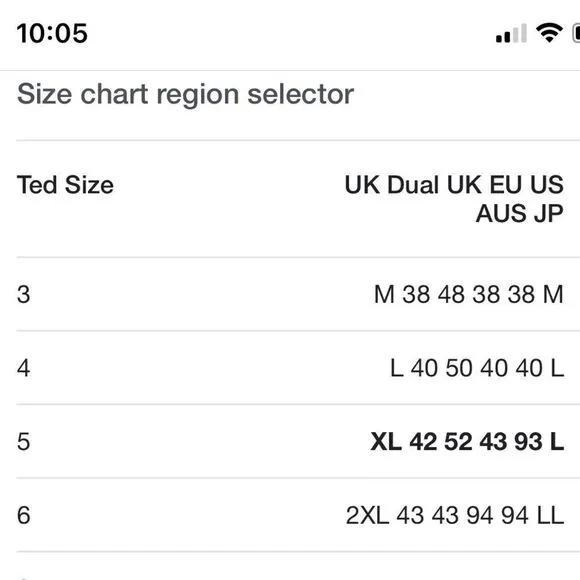Tap the 2XL 43 43 94 94 LL values
The image size is (580, 580).
pyautogui.click(x=455, y=515)
